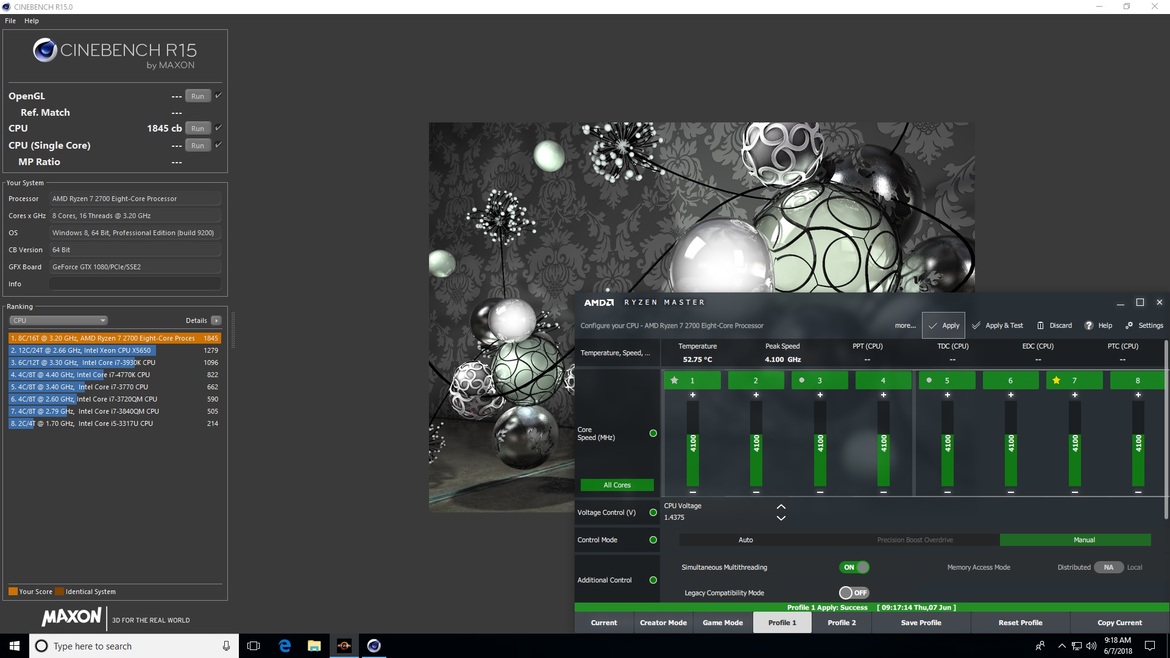The height and width of the screenshot is (658, 1170).
Task: Toggle the Control Mode green indicator
Action: pos(653,540)
